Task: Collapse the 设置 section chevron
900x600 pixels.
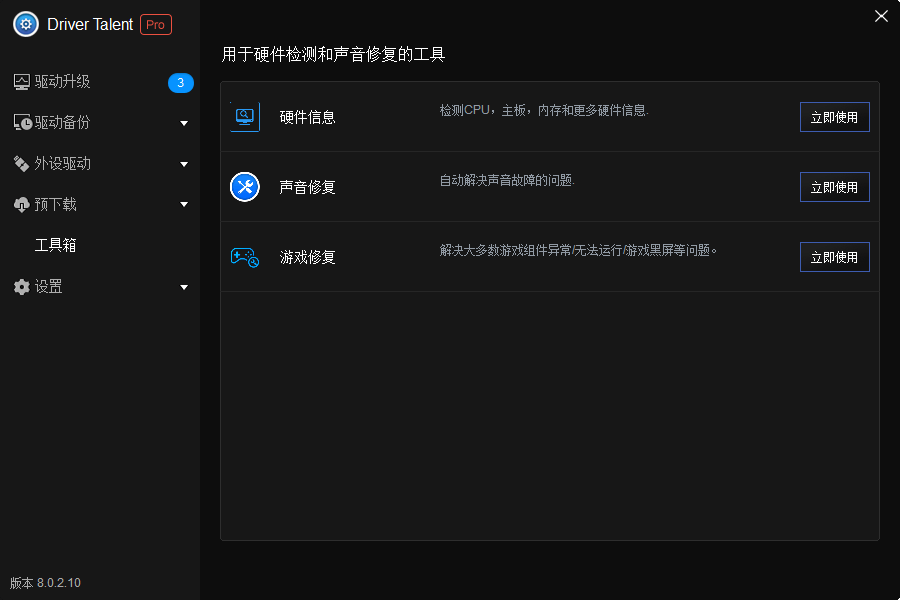Action: point(184,286)
